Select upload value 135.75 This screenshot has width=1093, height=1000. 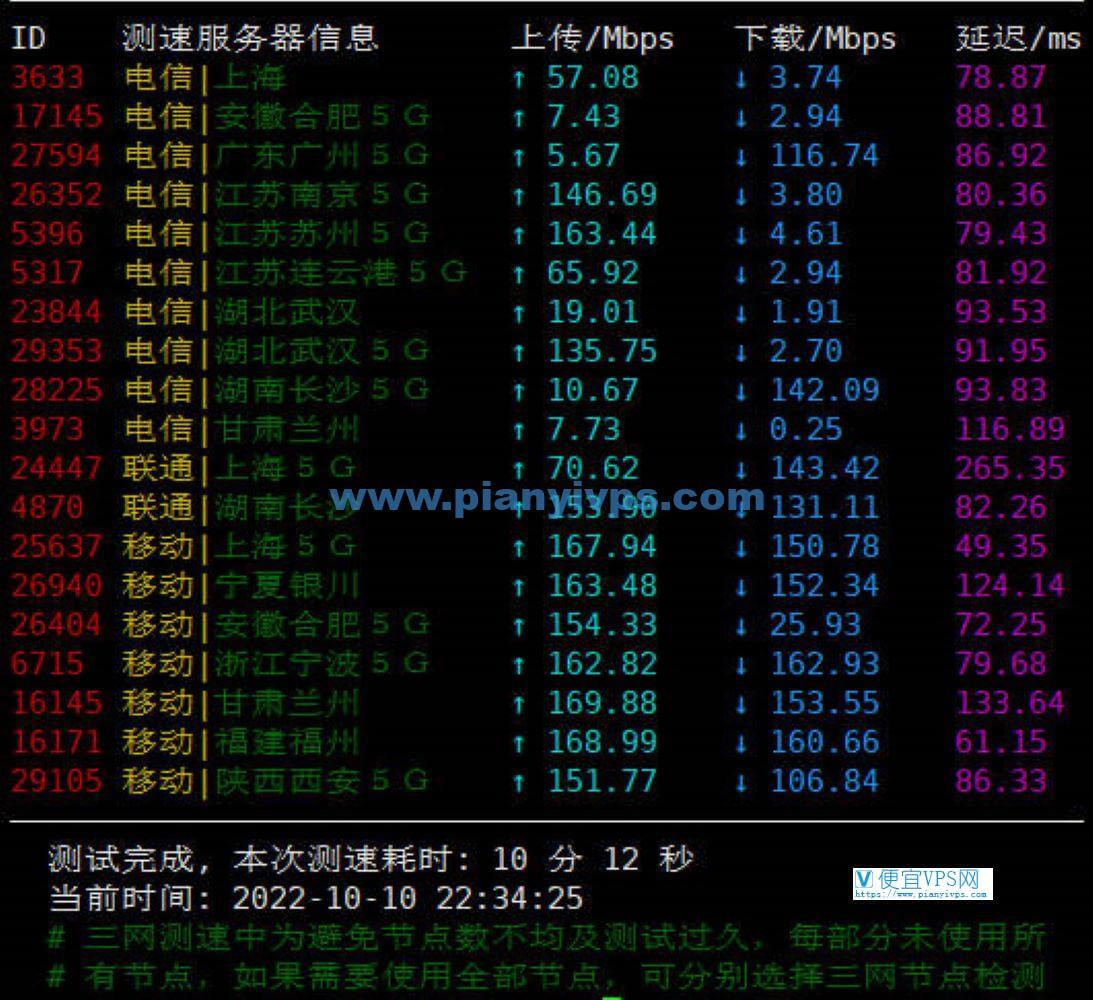point(602,351)
